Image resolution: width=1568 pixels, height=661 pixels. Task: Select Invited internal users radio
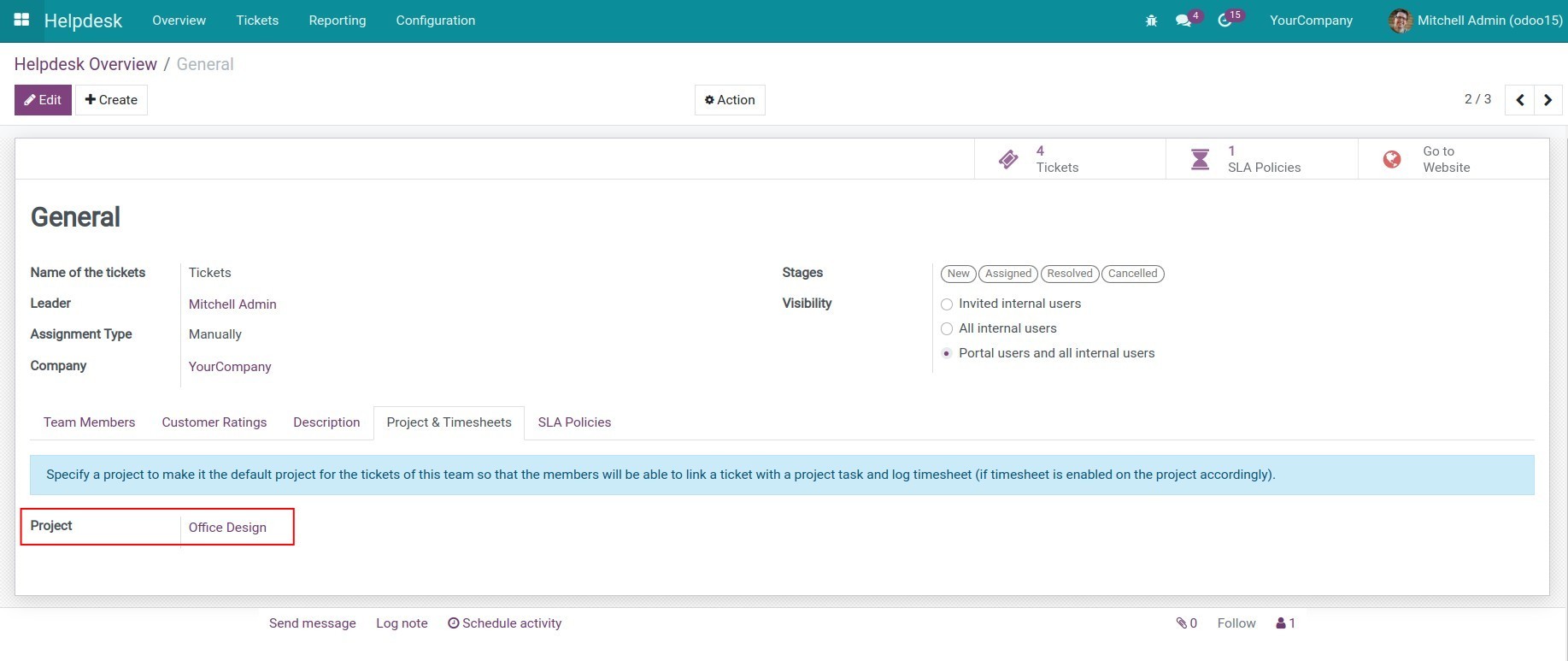[947, 304]
